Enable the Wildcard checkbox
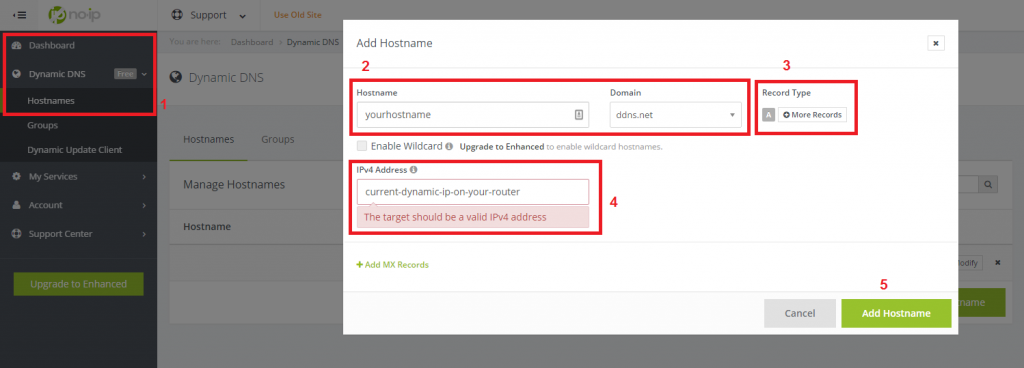 point(362,146)
